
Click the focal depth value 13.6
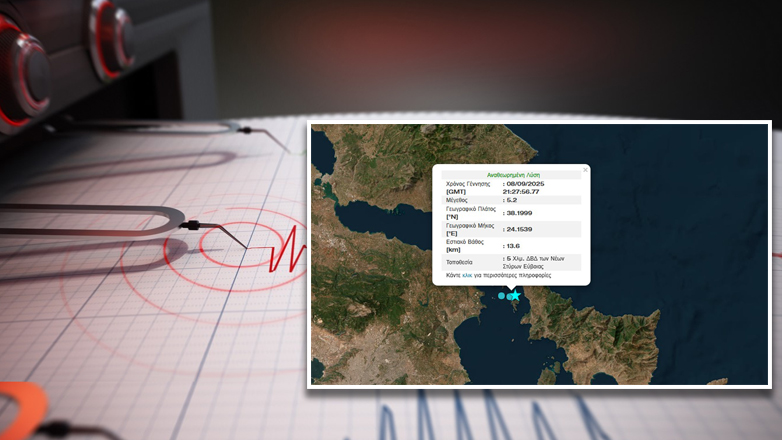tap(513, 245)
